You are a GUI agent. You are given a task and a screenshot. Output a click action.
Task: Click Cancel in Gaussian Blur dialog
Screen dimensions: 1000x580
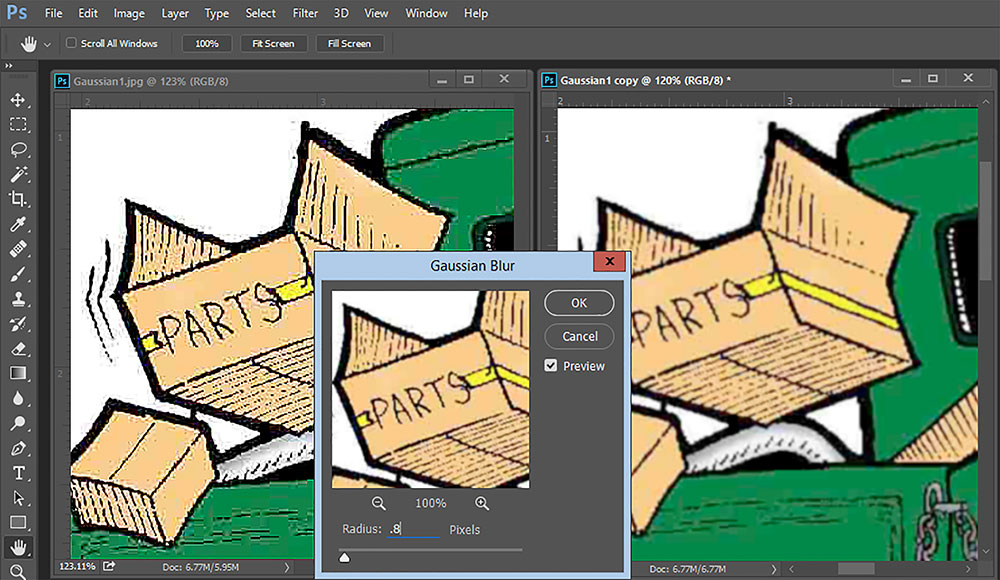click(579, 336)
